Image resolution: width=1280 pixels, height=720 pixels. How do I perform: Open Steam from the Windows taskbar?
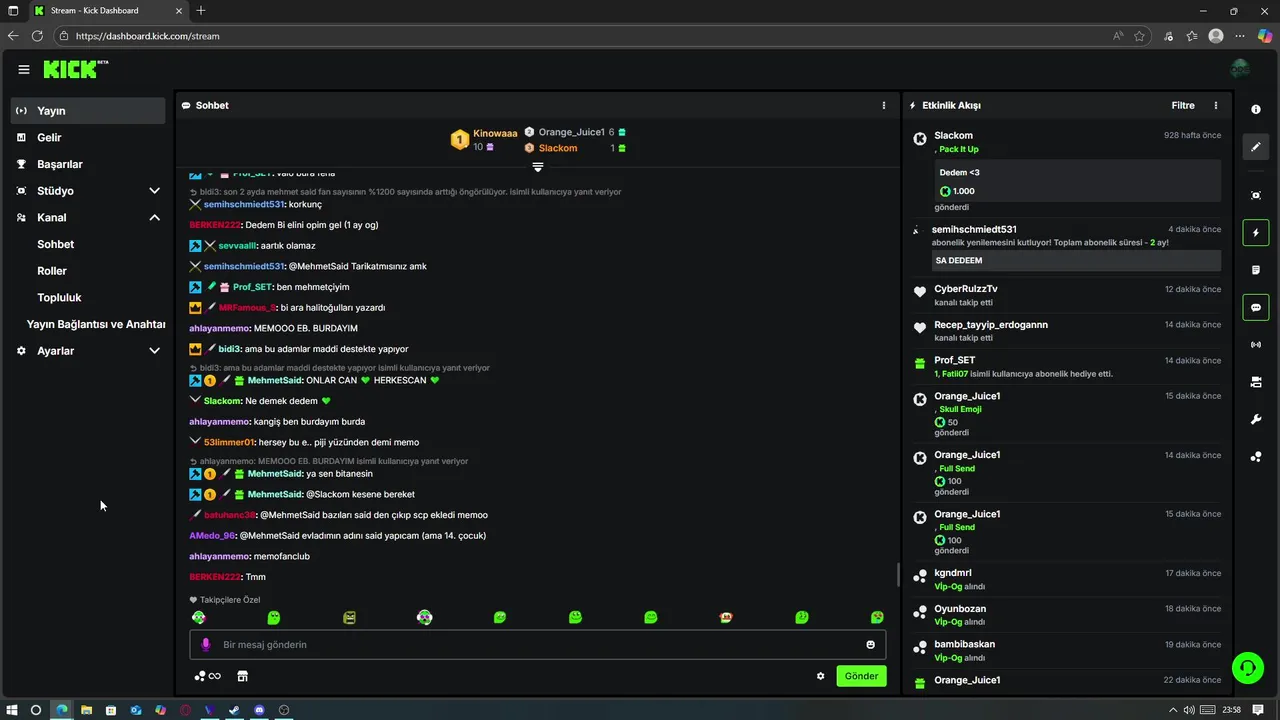tap(234, 710)
